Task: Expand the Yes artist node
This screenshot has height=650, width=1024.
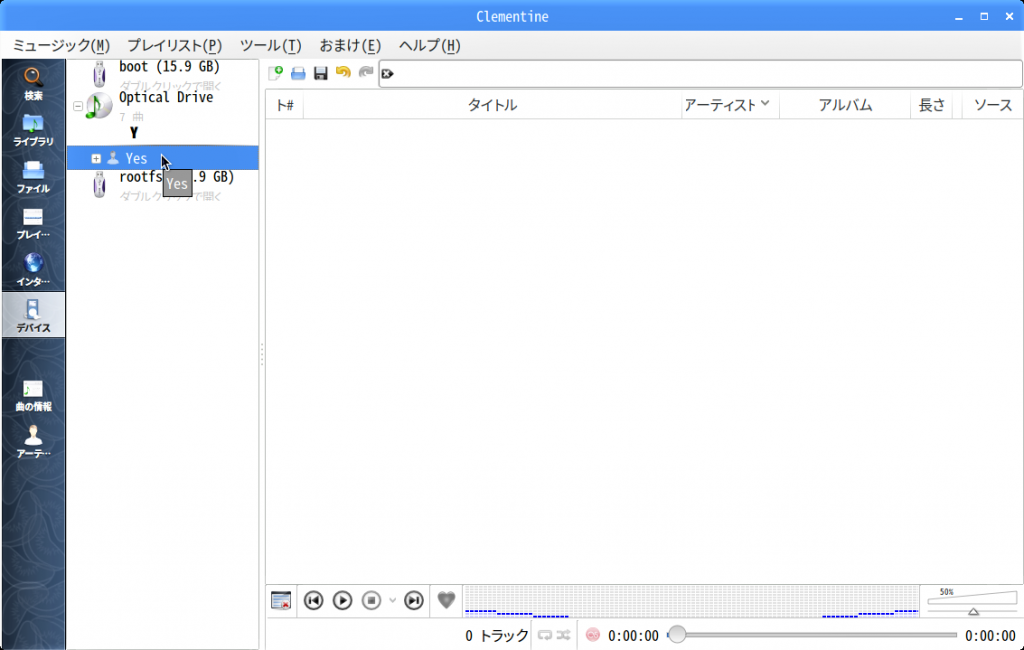Action: point(96,159)
